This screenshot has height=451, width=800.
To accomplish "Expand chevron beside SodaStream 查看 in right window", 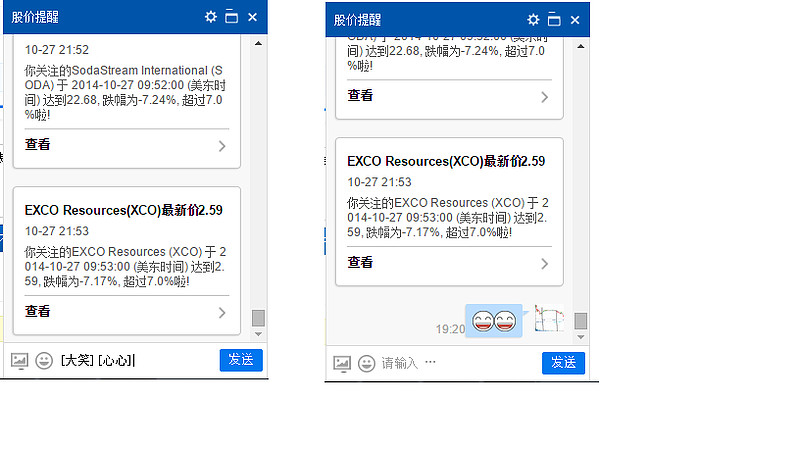I will (x=544, y=97).
